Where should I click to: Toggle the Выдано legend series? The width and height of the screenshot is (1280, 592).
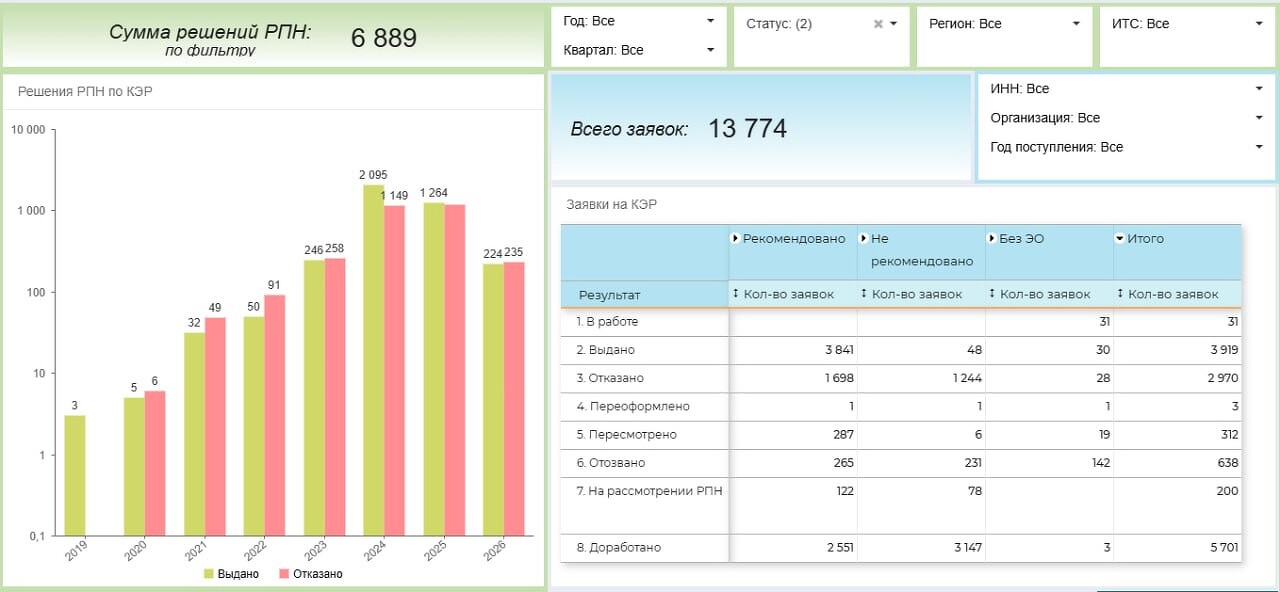point(231,574)
